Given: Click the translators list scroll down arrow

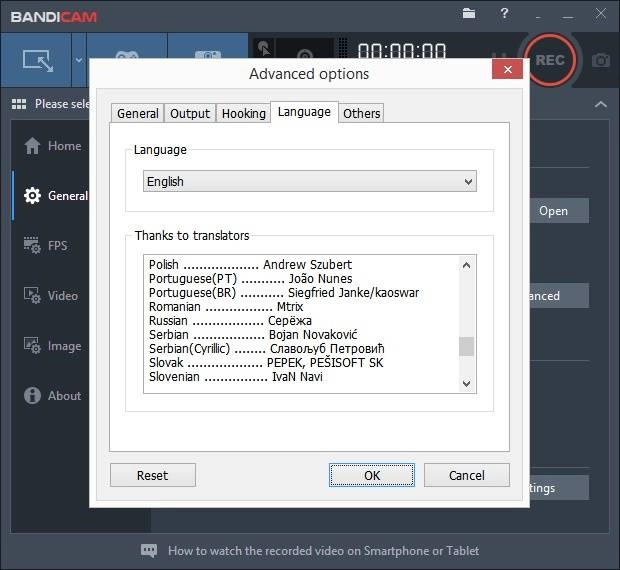Looking at the screenshot, I should pos(467,383).
